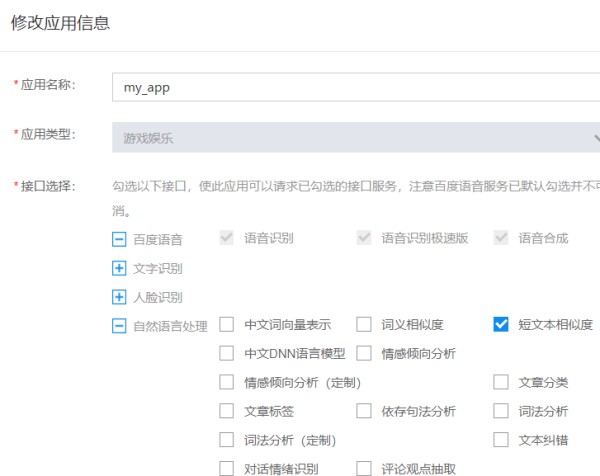Click the 文本纠错 label text

click(x=543, y=440)
